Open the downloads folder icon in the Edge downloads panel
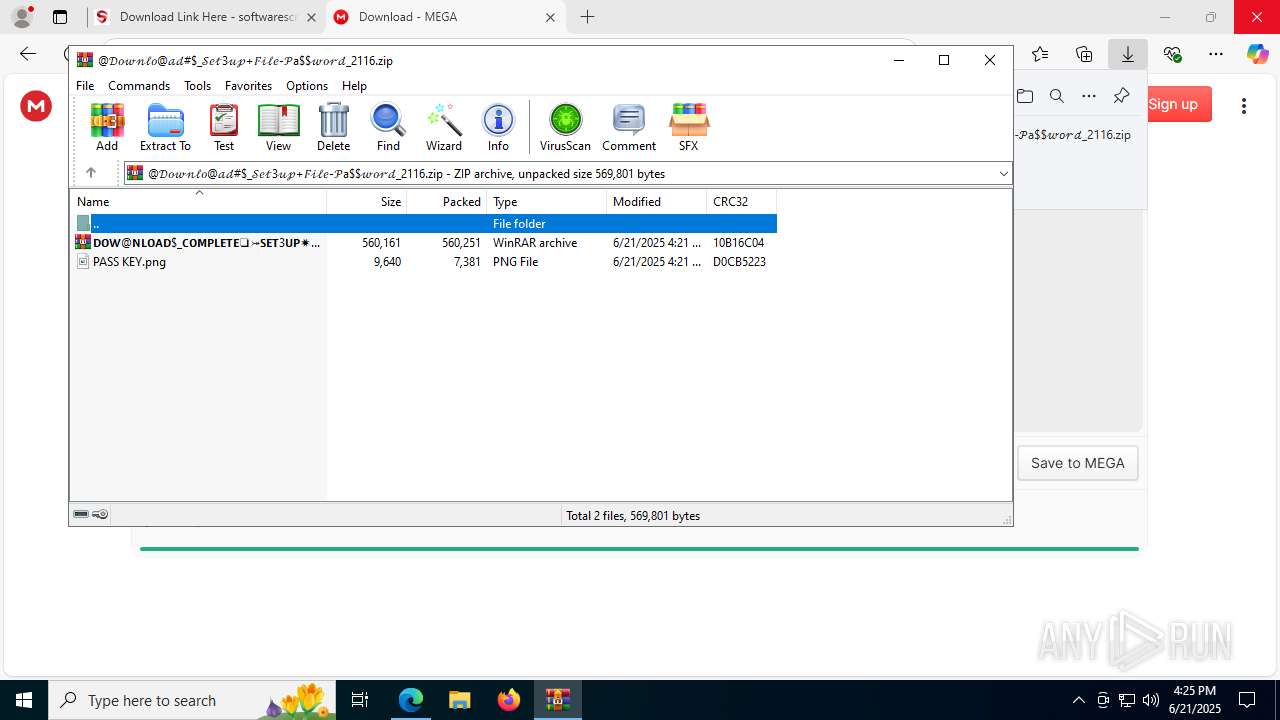This screenshot has height=720, width=1280. coord(1025,96)
